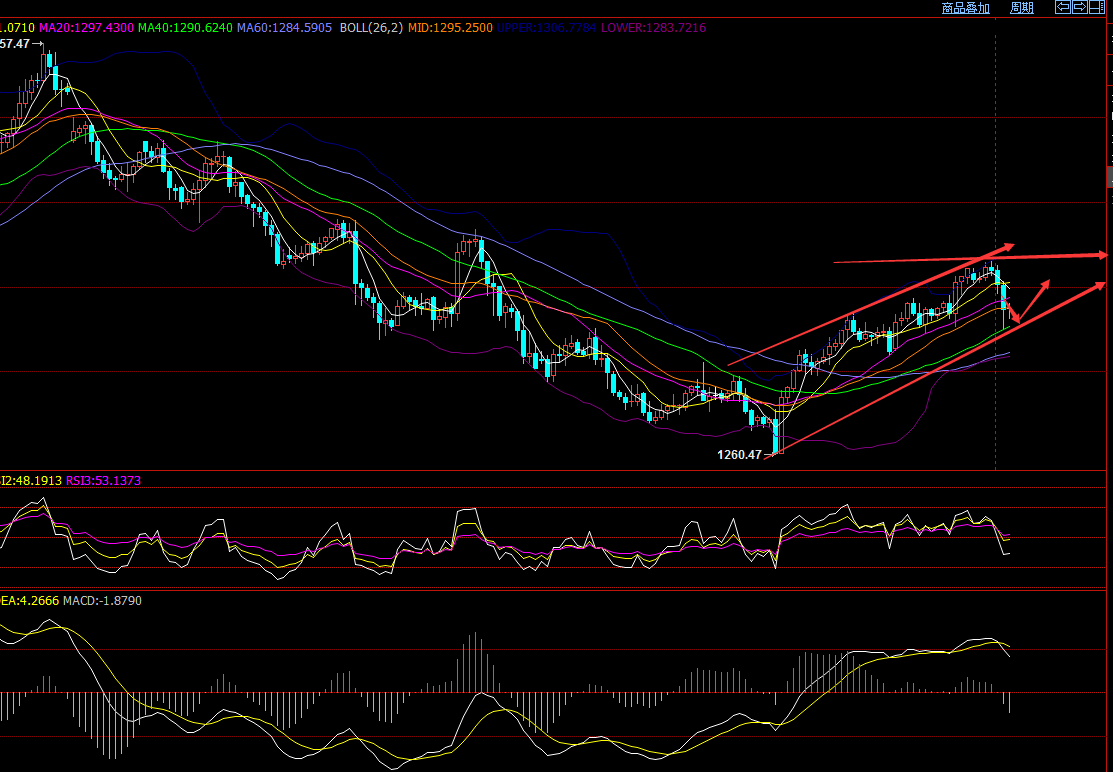This screenshot has height=772, width=1113.
Task: Click the MA60 moving average label
Action: pos(284,28)
